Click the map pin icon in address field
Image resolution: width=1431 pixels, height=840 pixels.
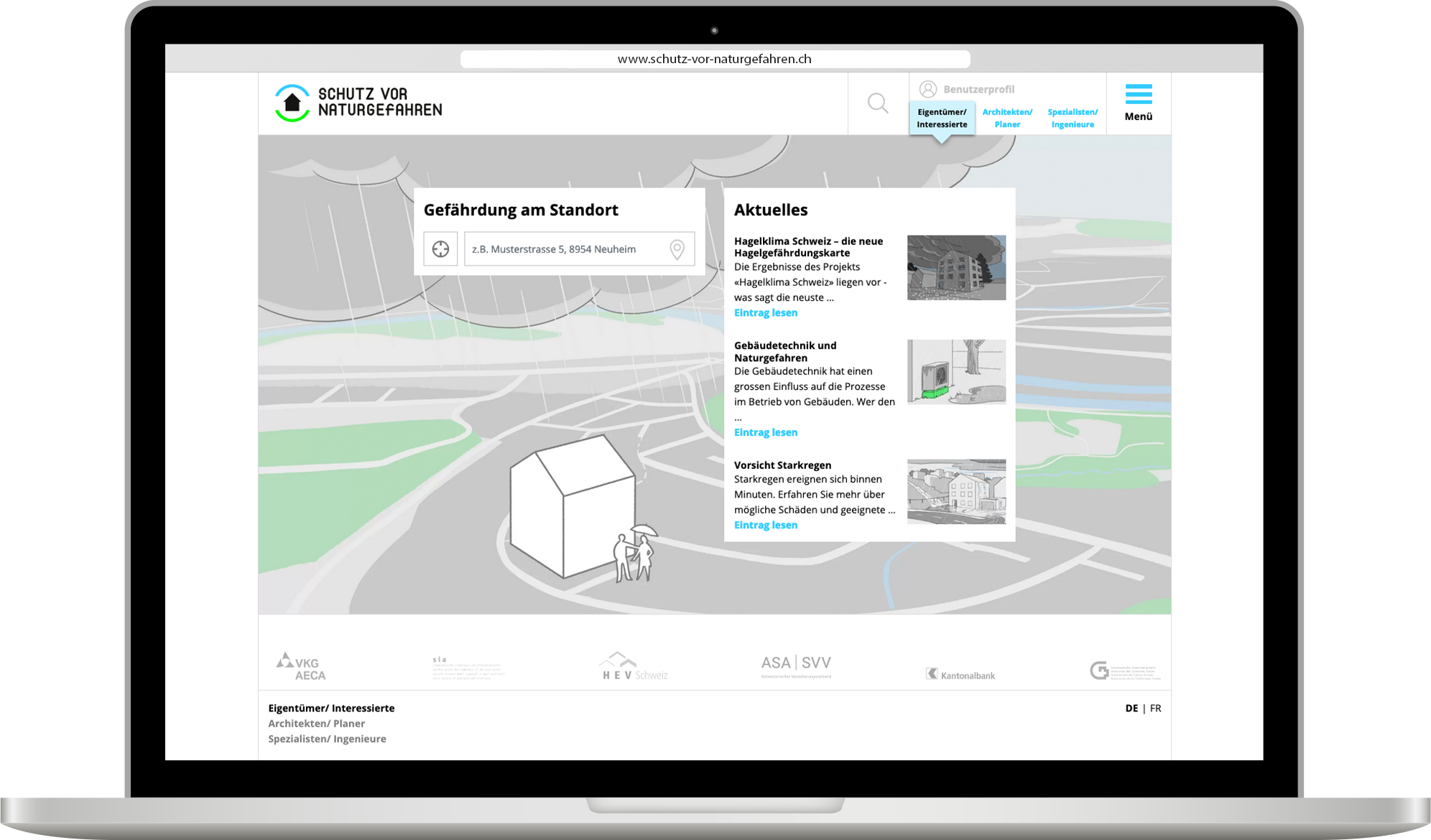click(677, 249)
